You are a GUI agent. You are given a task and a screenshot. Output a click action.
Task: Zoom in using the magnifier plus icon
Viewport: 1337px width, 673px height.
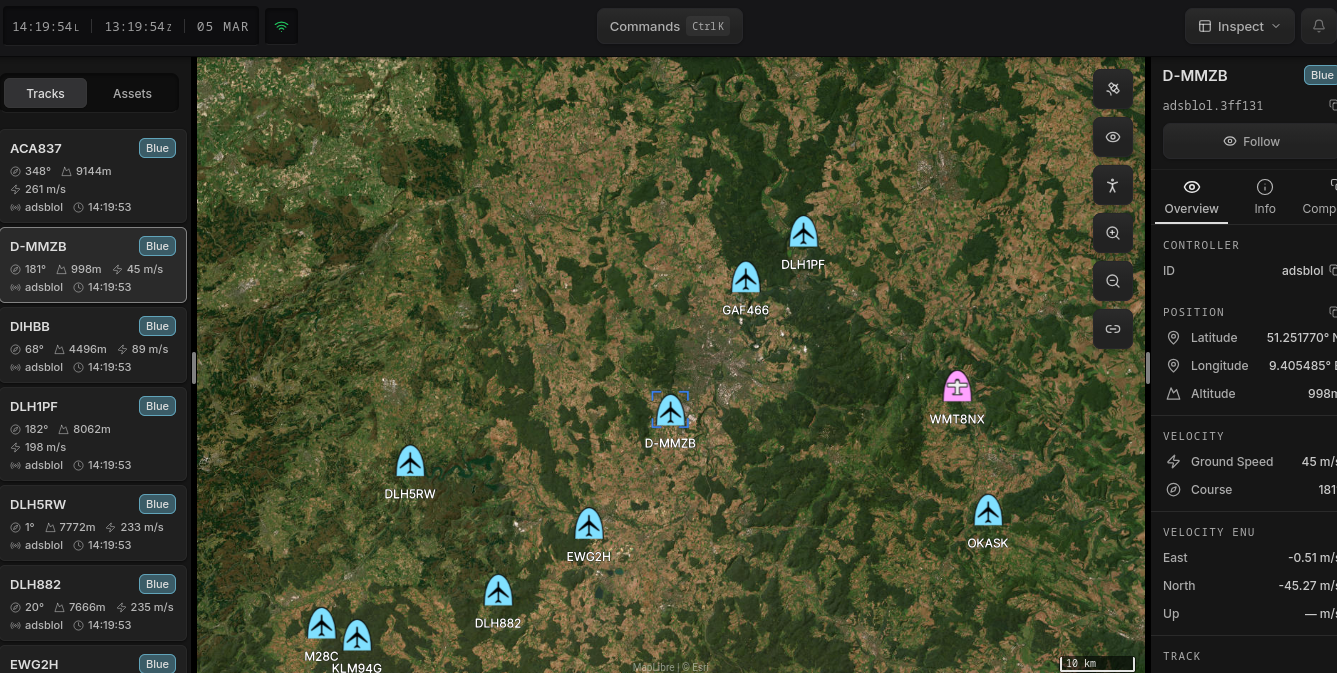click(1113, 233)
